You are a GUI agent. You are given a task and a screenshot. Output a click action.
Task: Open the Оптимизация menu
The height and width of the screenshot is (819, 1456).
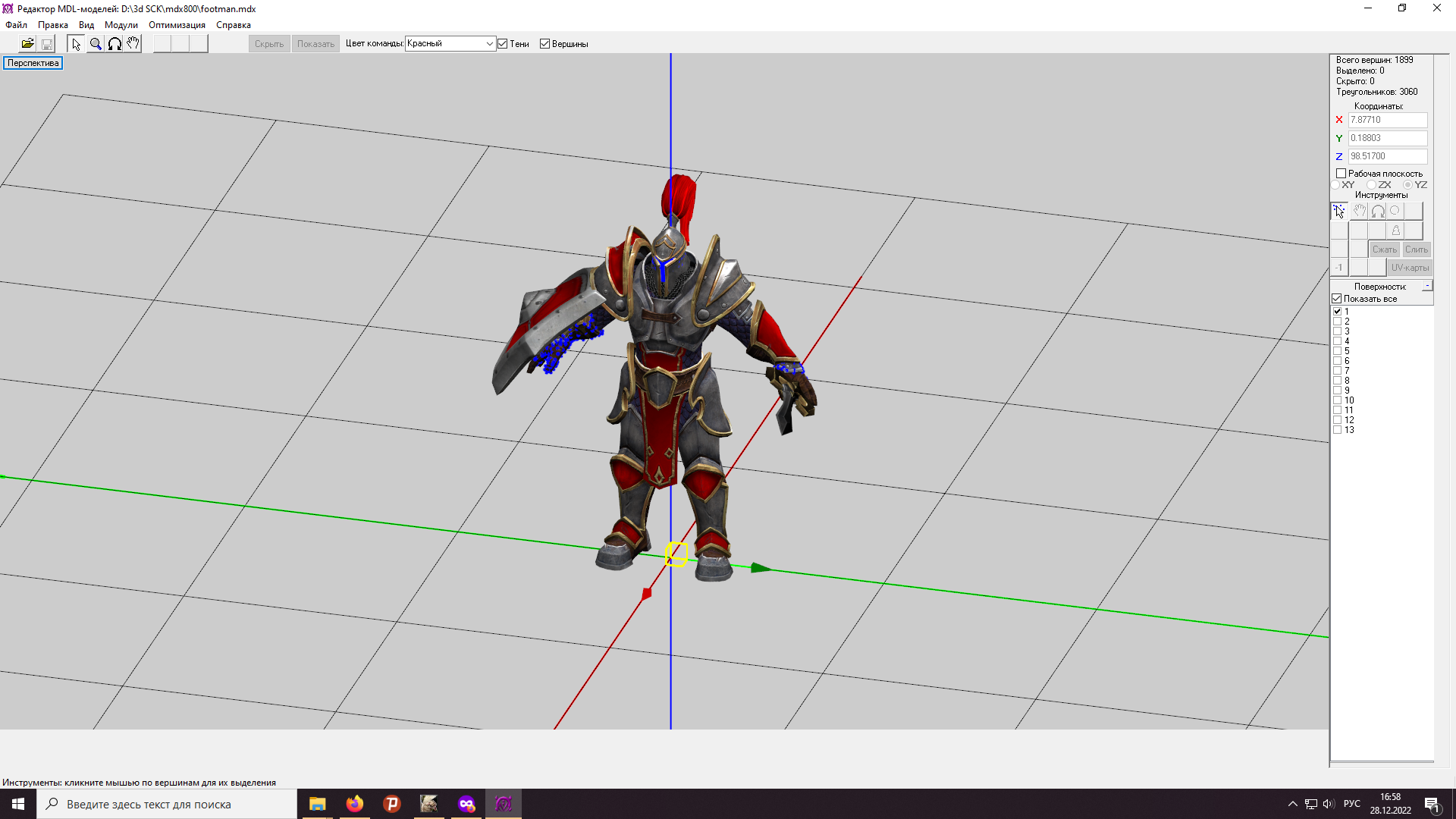pyautogui.click(x=177, y=25)
